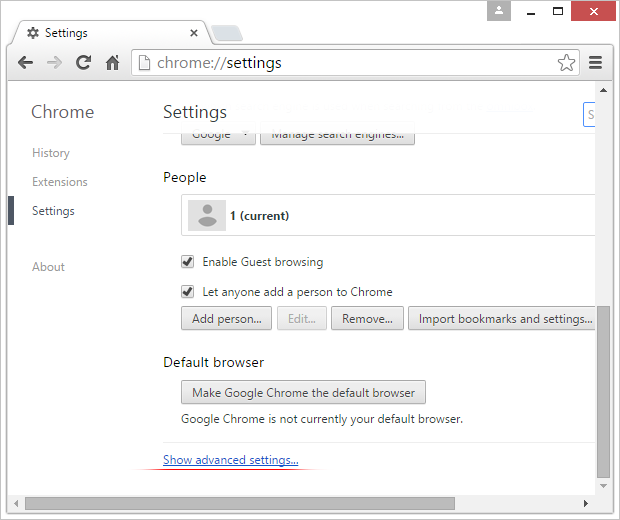This screenshot has width=620, height=520.
Task: Select the 1 (current) person entry
Action: pos(388,215)
